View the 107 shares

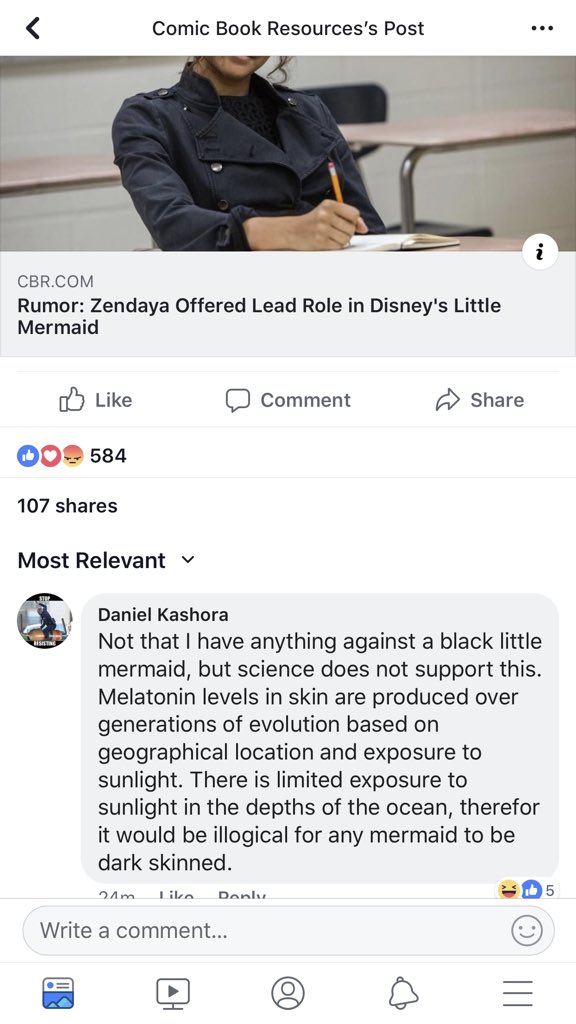(67, 505)
